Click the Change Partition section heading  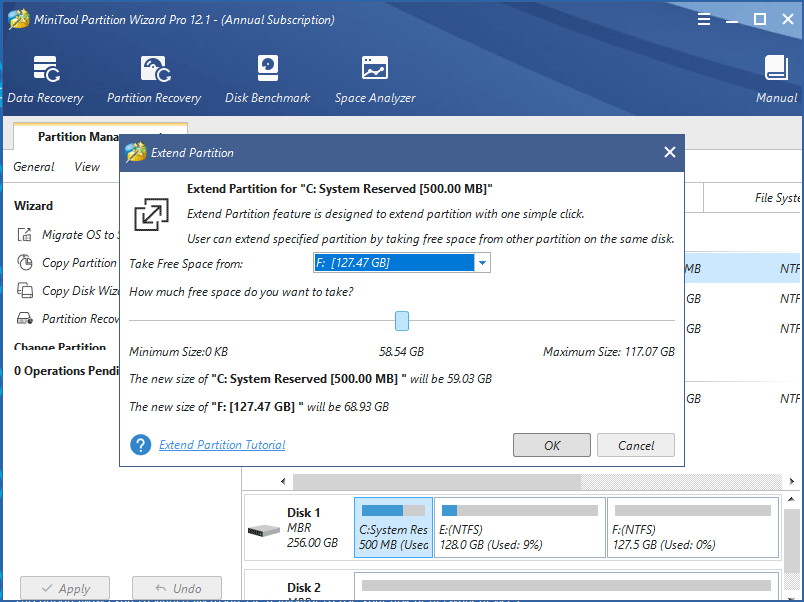[60, 346]
